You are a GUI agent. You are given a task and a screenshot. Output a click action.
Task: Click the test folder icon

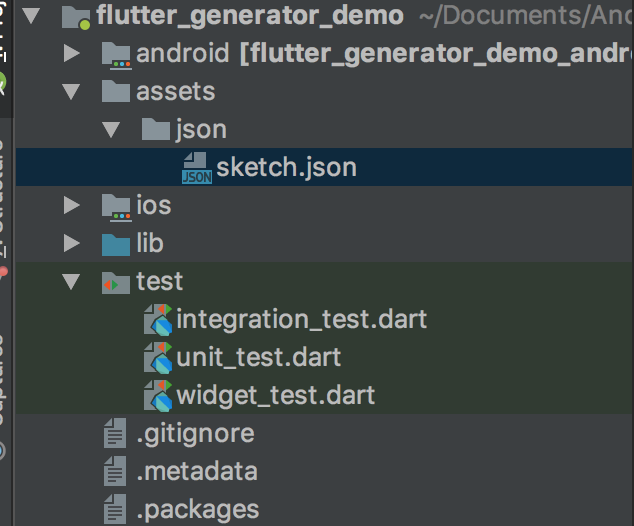pos(117,282)
